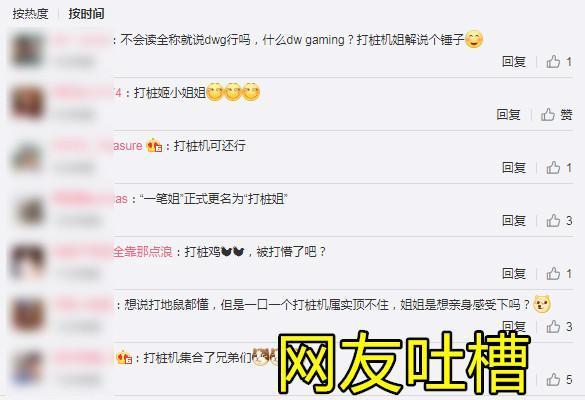585x400 pixels.
Task: Switch to the 按时间 sorting tab
Action: coord(86,14)
